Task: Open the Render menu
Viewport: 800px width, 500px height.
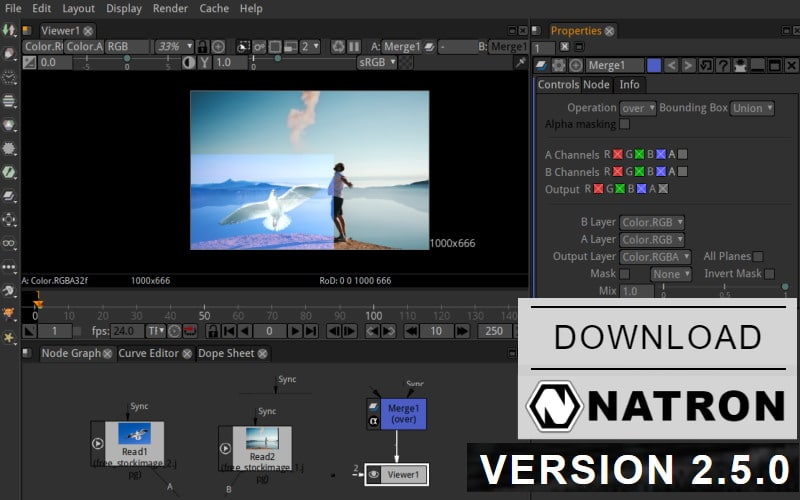Action: 169,8
